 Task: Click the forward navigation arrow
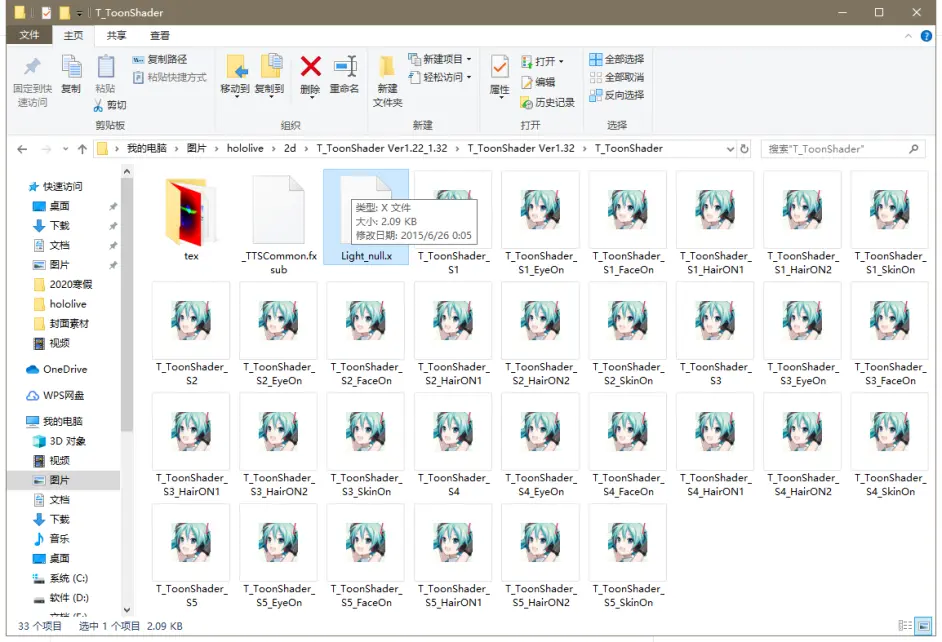(x=46, y=149)
